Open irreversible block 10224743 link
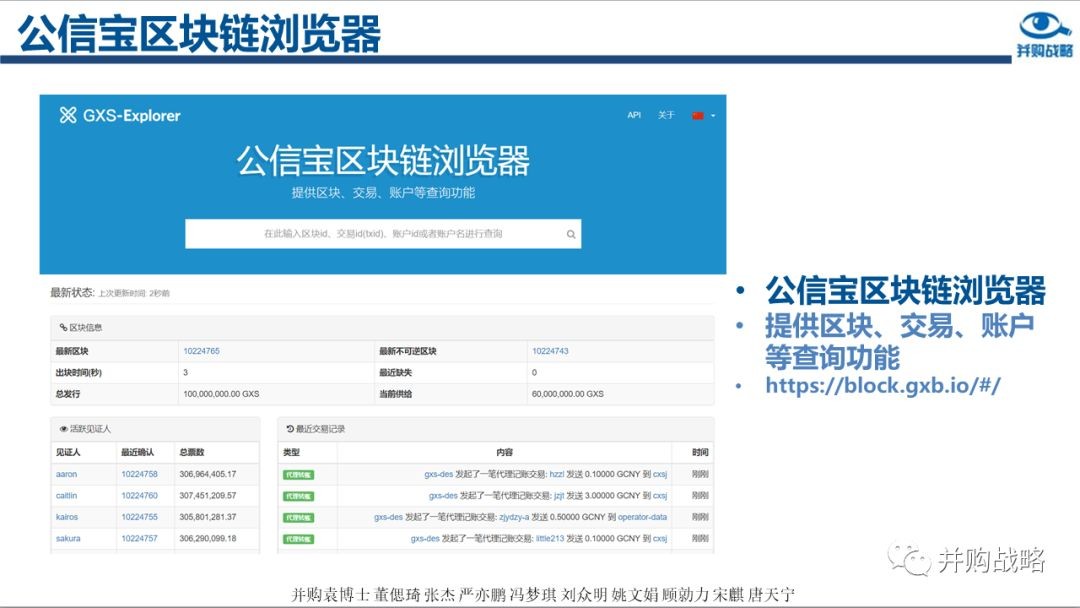1080x608 pixels. (x=550, y=351)
